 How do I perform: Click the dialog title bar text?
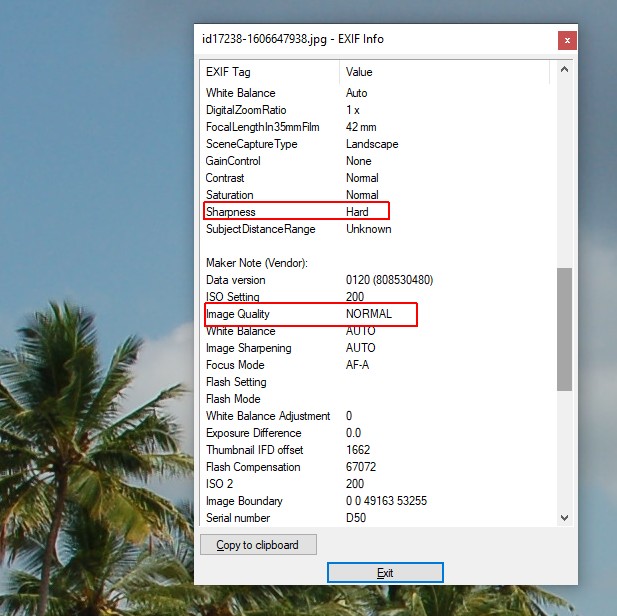coord(292,39)
